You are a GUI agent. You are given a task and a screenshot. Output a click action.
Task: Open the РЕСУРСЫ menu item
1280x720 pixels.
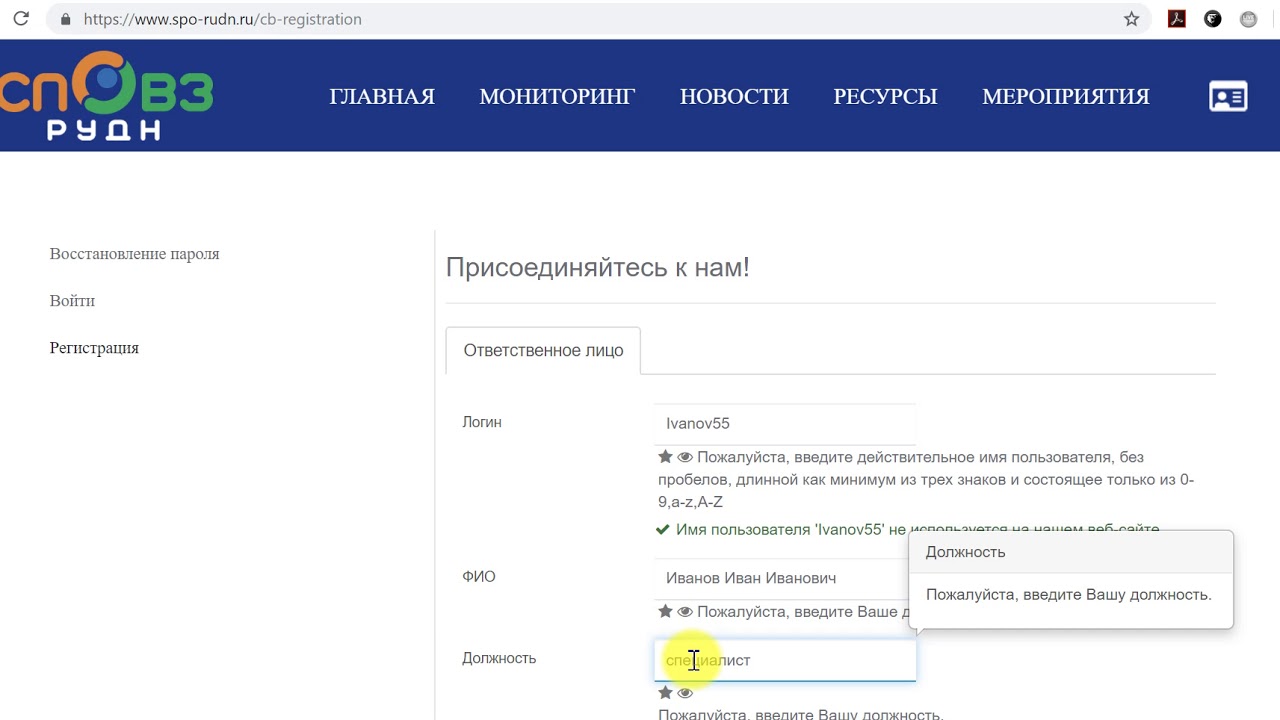click(x=885, y=97)
